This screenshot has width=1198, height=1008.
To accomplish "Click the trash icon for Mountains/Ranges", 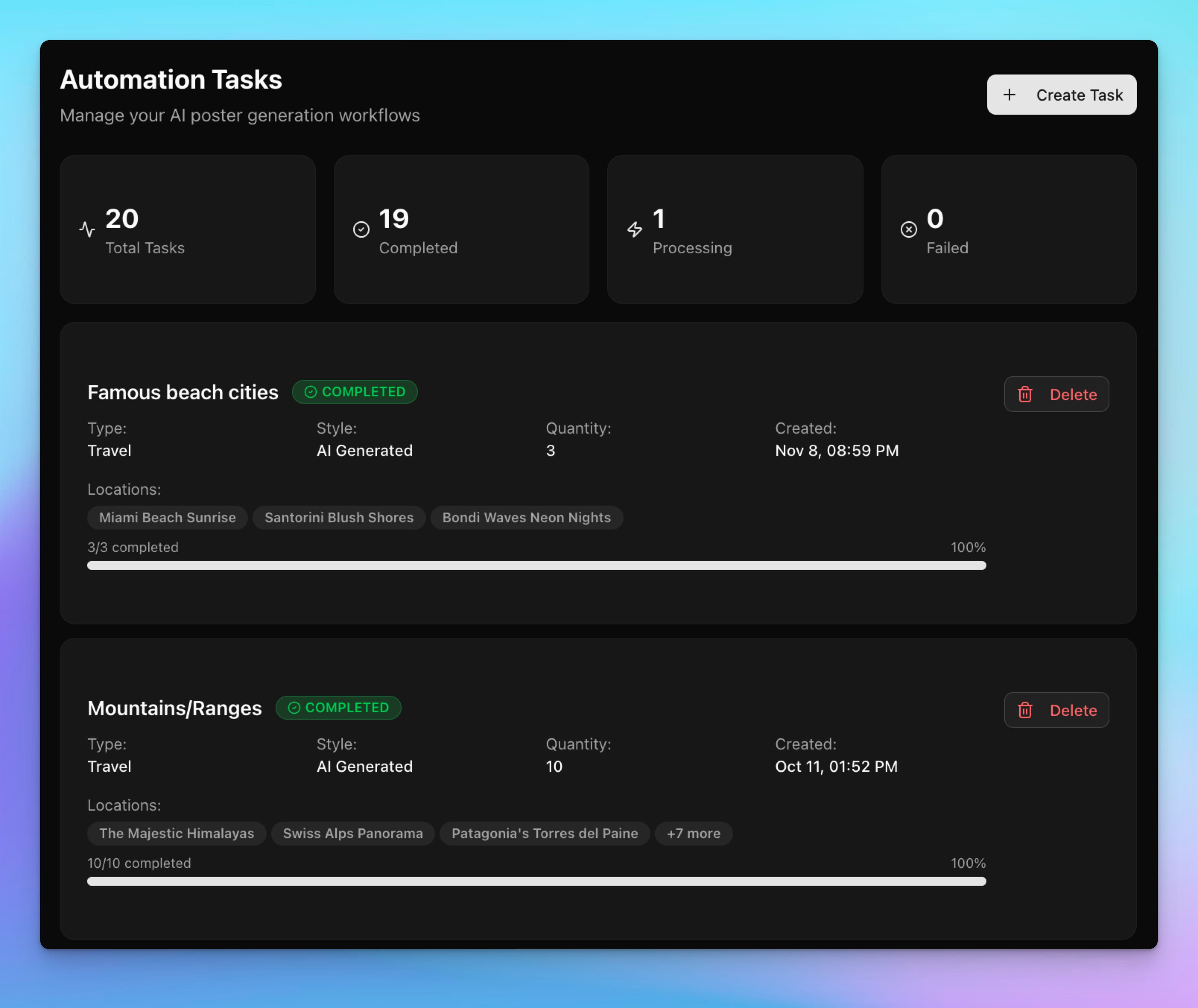I will [x=1026, y=710].
